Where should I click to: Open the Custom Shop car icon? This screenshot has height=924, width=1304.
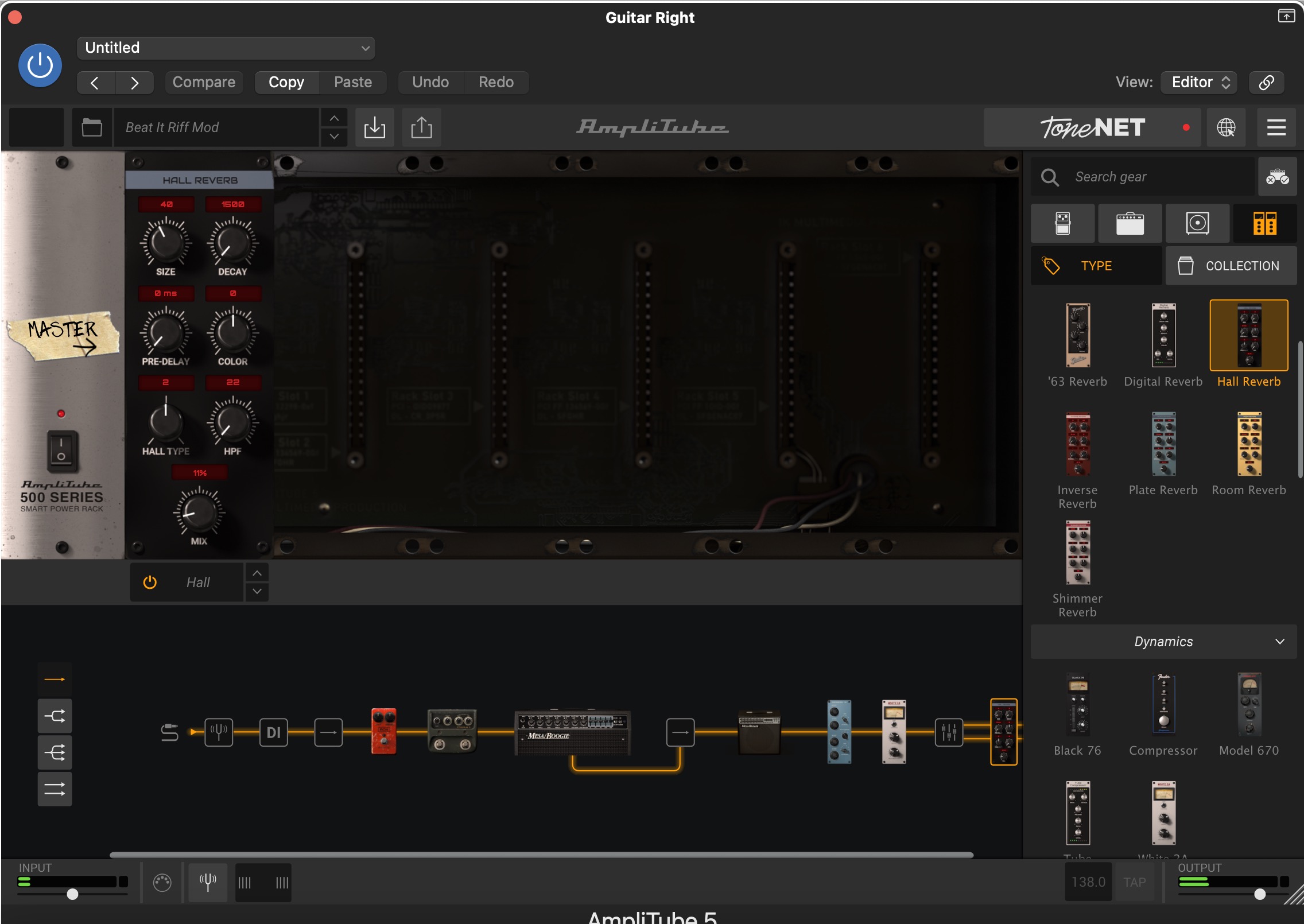point(1277,177)
